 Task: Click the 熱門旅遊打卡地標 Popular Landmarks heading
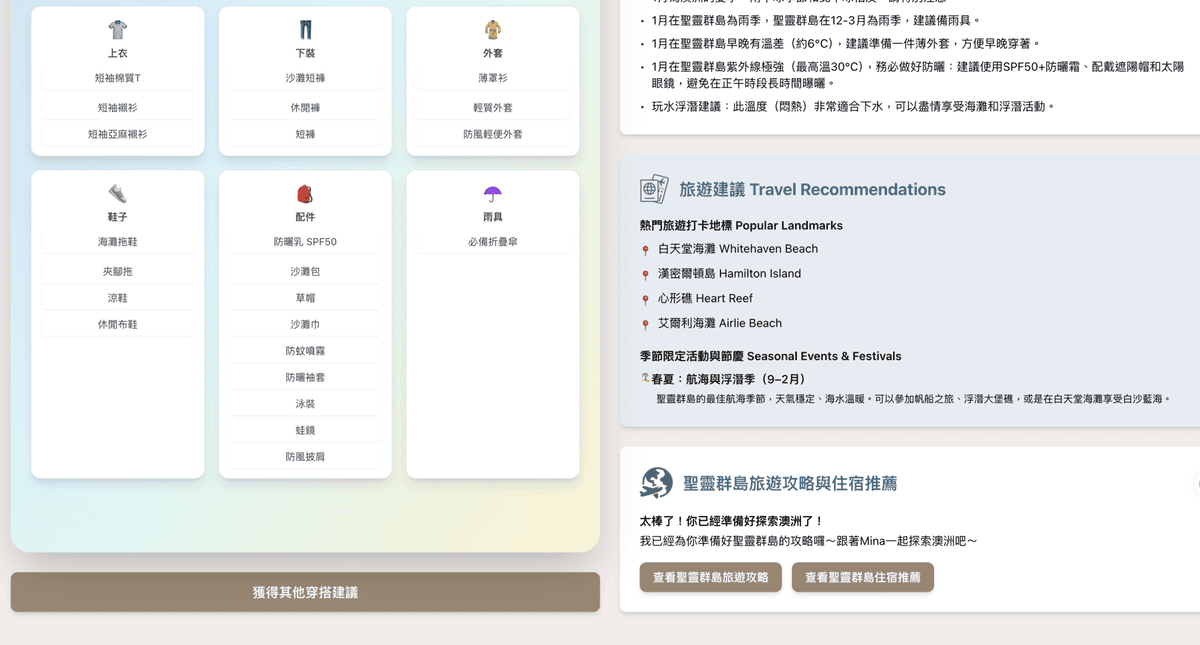click(x=741, y=226)
